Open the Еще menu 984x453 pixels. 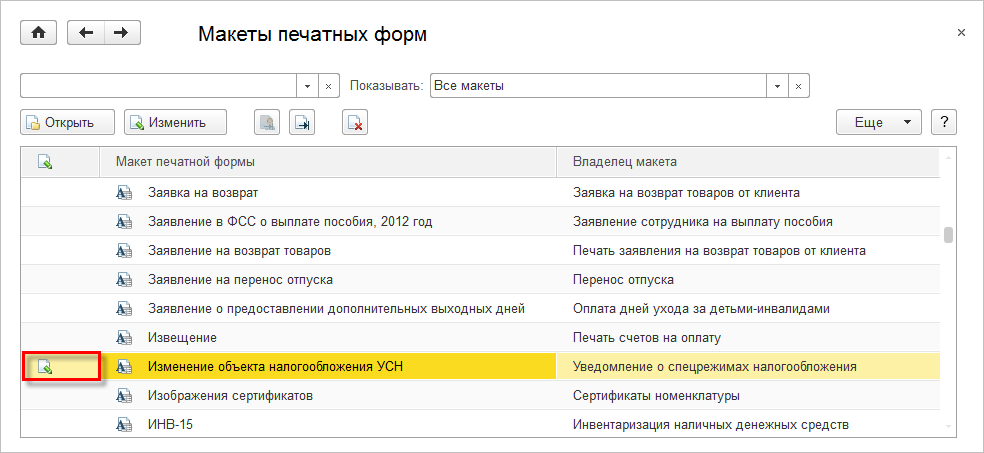(879, 122)
